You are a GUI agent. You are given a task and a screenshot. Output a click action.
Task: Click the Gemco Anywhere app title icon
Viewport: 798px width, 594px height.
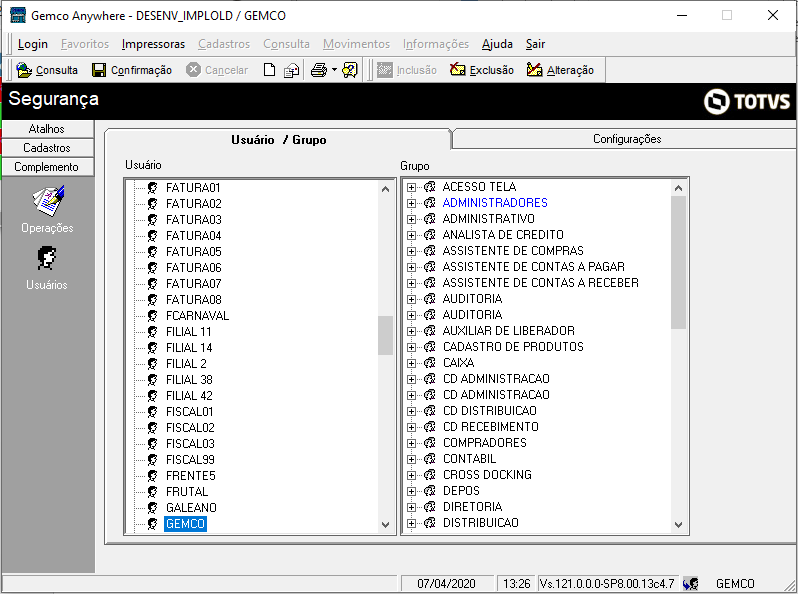[x=18, y=15]
